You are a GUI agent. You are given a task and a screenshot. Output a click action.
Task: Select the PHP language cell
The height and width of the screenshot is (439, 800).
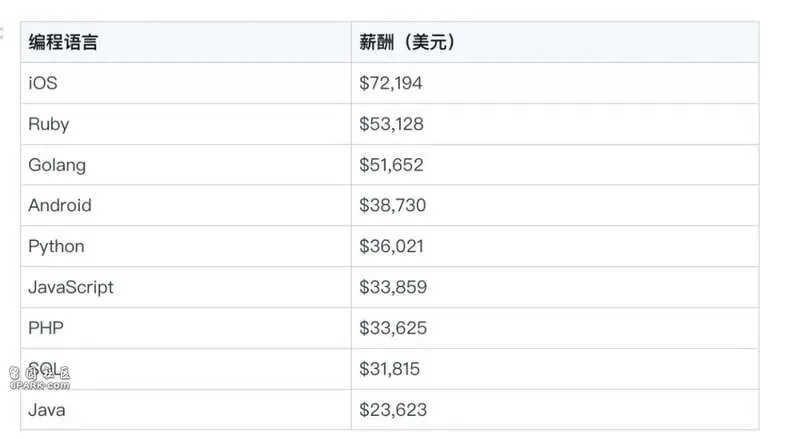coord(46,328)
